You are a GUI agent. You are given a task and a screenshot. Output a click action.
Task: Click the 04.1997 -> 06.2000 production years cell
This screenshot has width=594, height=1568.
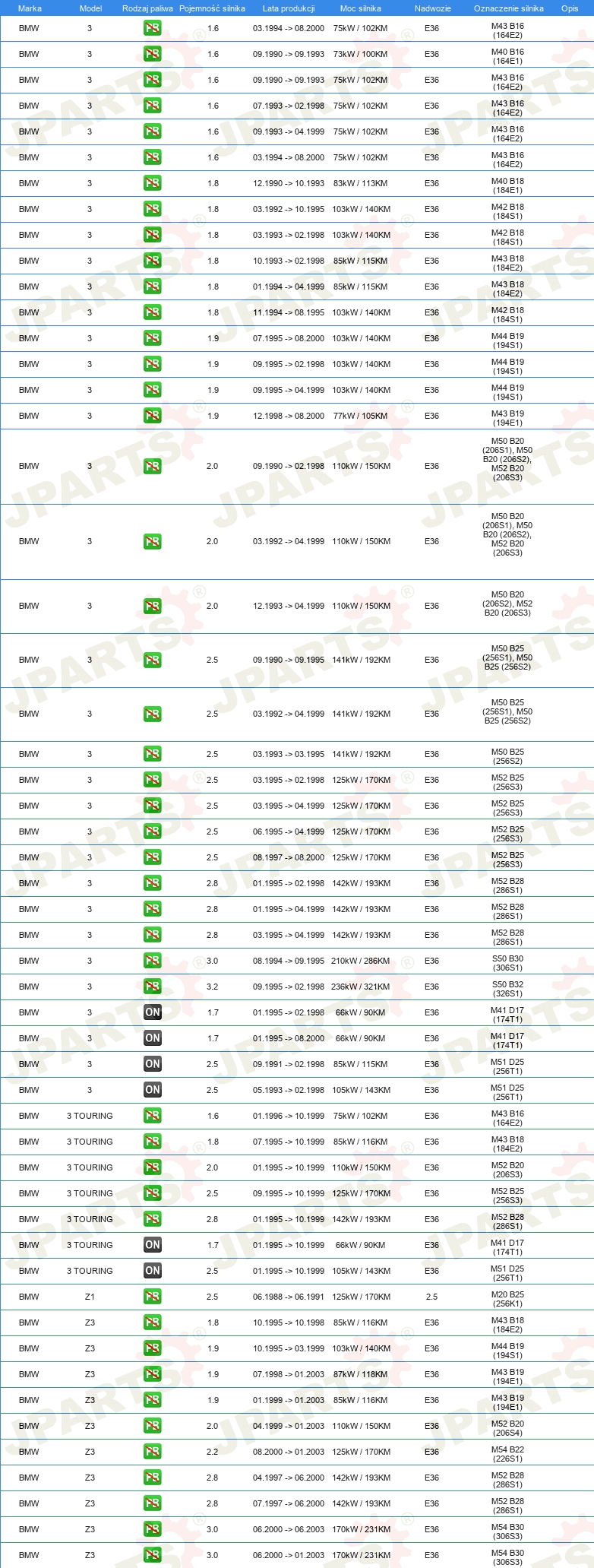click(x=289, y=1478)
